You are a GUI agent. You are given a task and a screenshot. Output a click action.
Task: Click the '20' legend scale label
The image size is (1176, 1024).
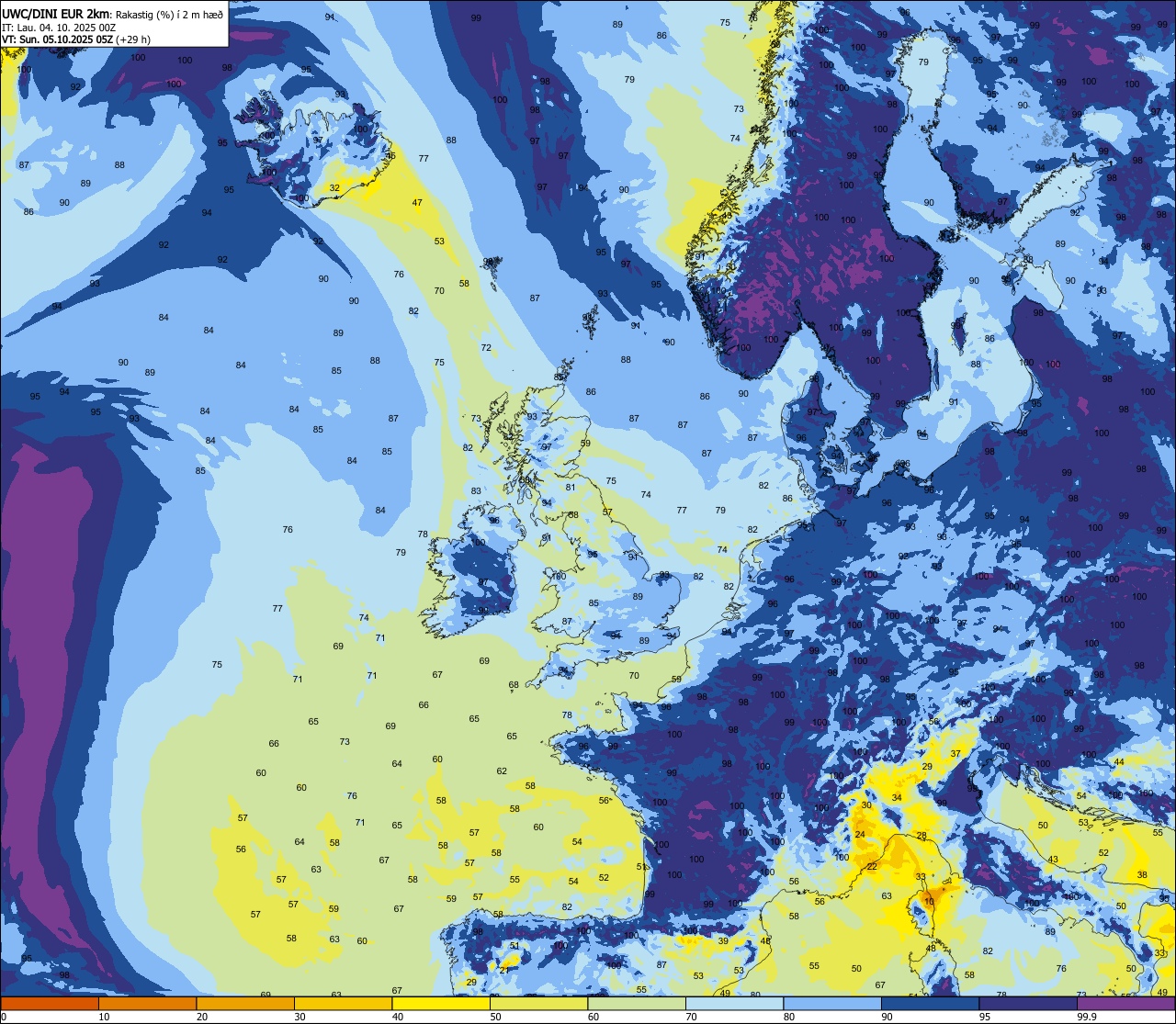coord(202,1017)
